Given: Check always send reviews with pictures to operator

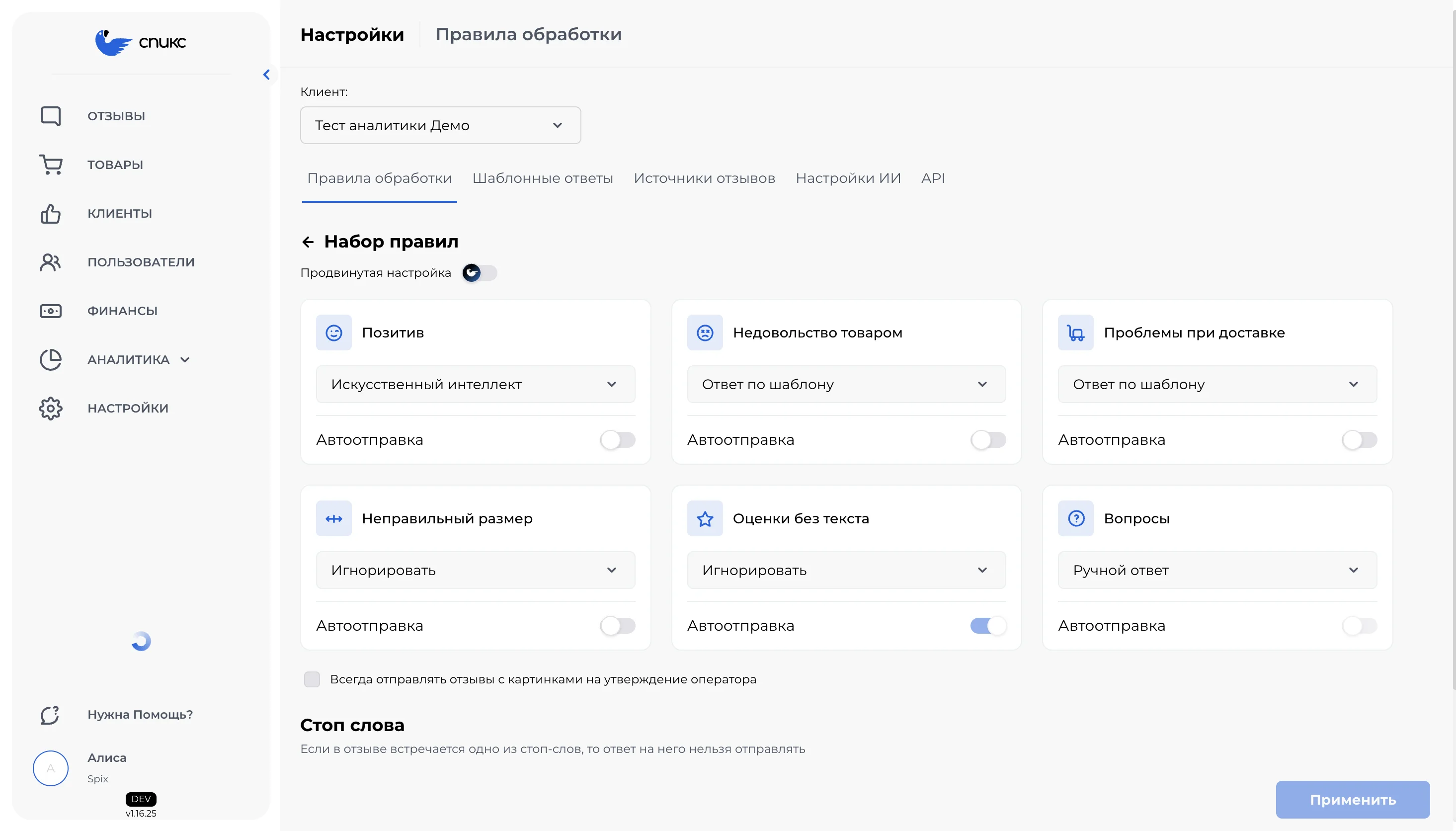Looking at the screenshot, I should 312,679.
